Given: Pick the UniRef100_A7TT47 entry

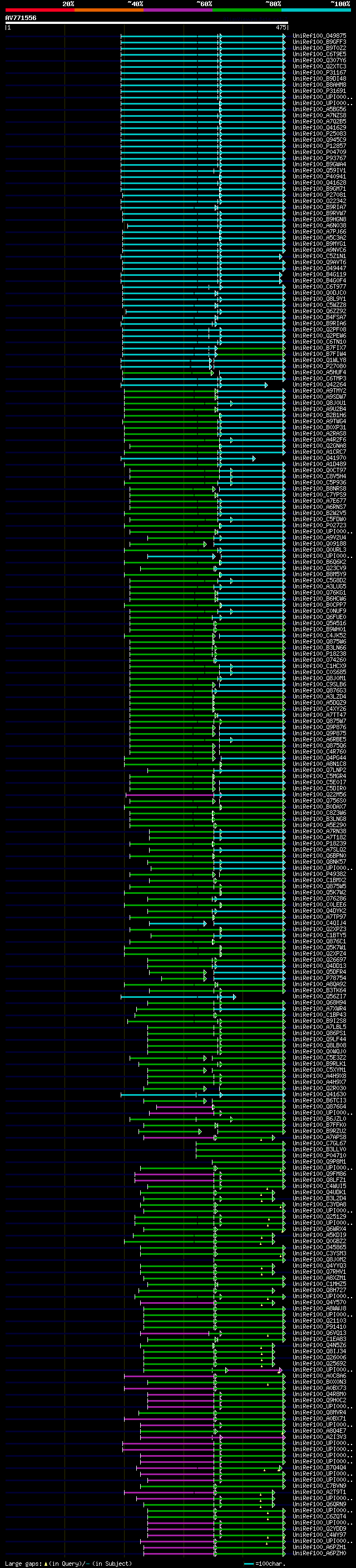Looking at the screenshot, I should pyautogui.click(x=319, y=715).
